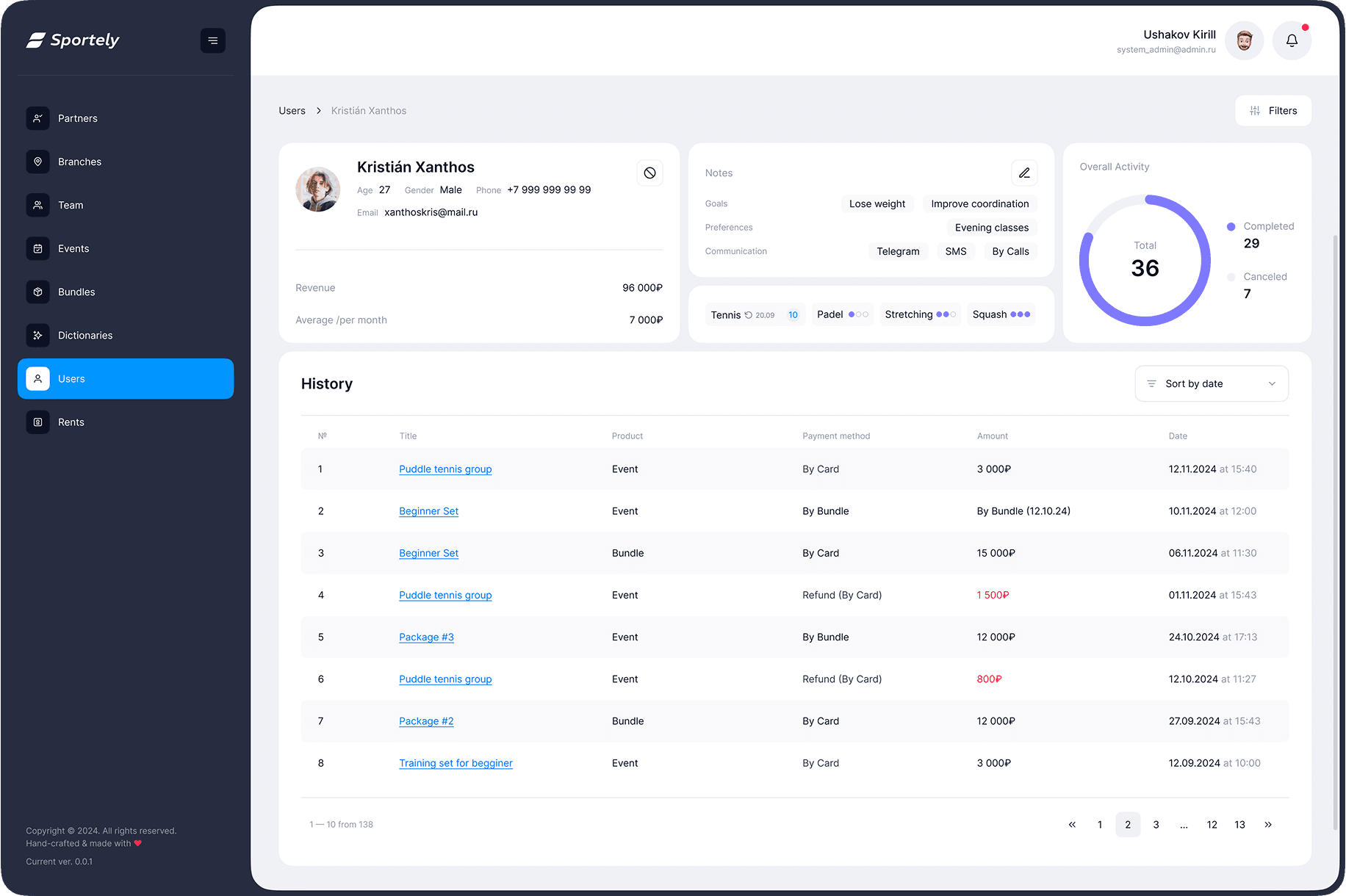Click the Branches location pin icon
Image resolution: width=1346 pixels, height=896 pixels.
(x=38, y=162)
